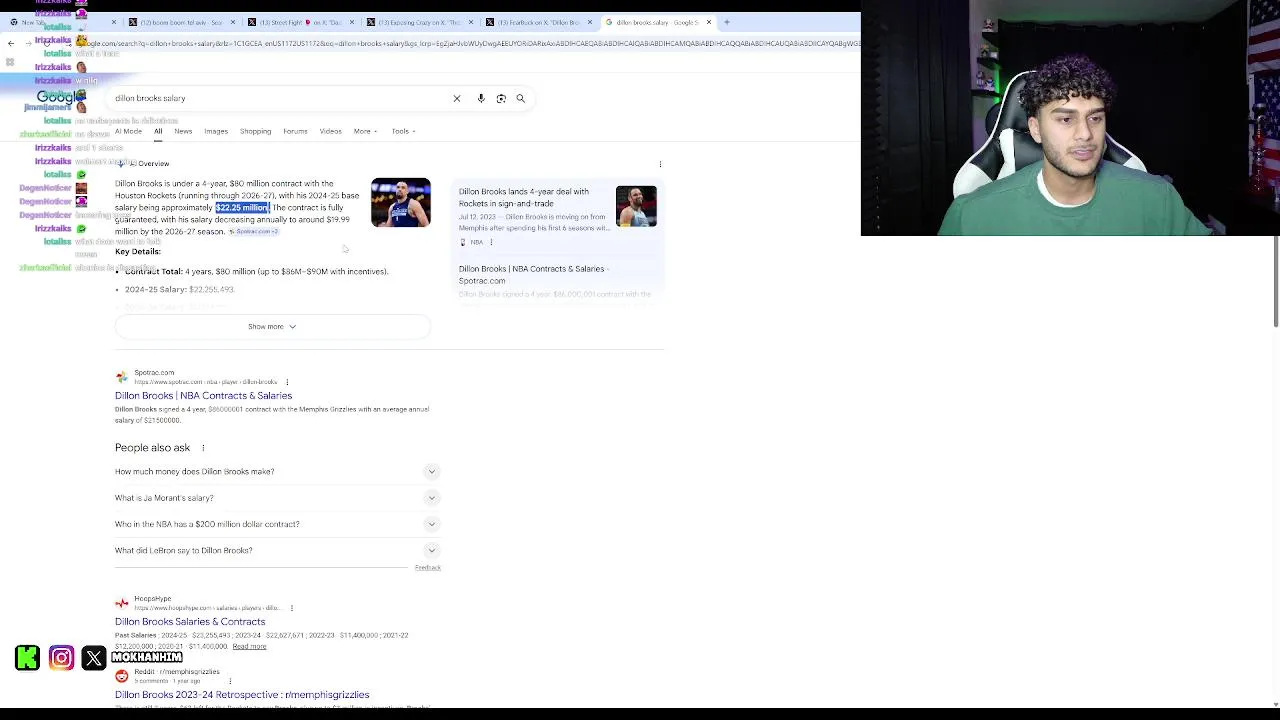Expand 'How much money does Dillon Brooks make?'
Viewport: 1280px width, 720px height.
tap(277, 471)
